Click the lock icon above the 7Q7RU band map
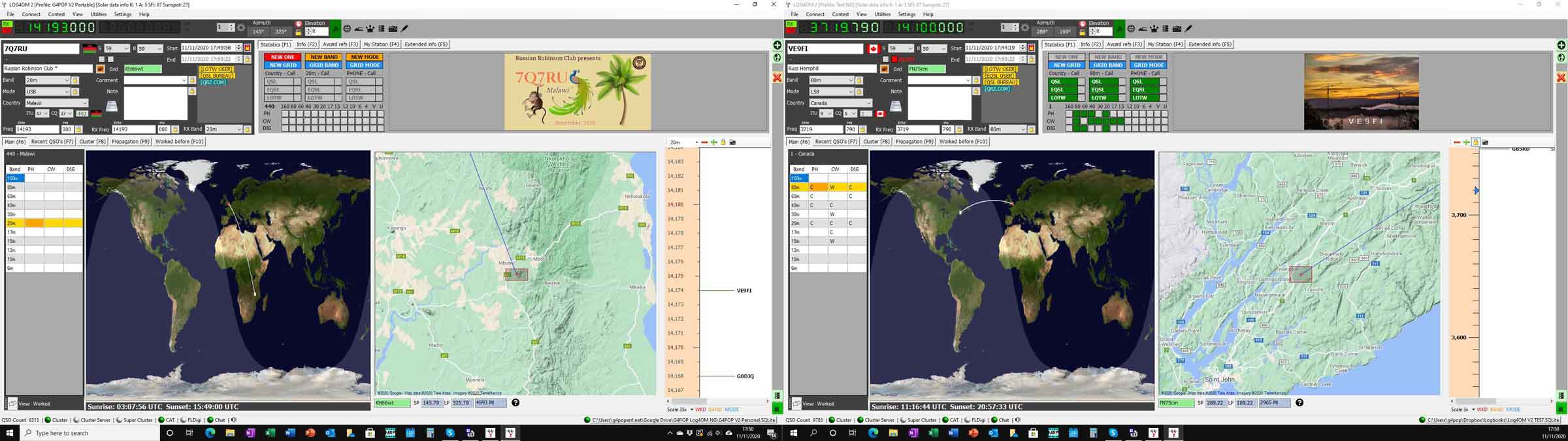1568x441 pixels. click(x=723, y=142)
